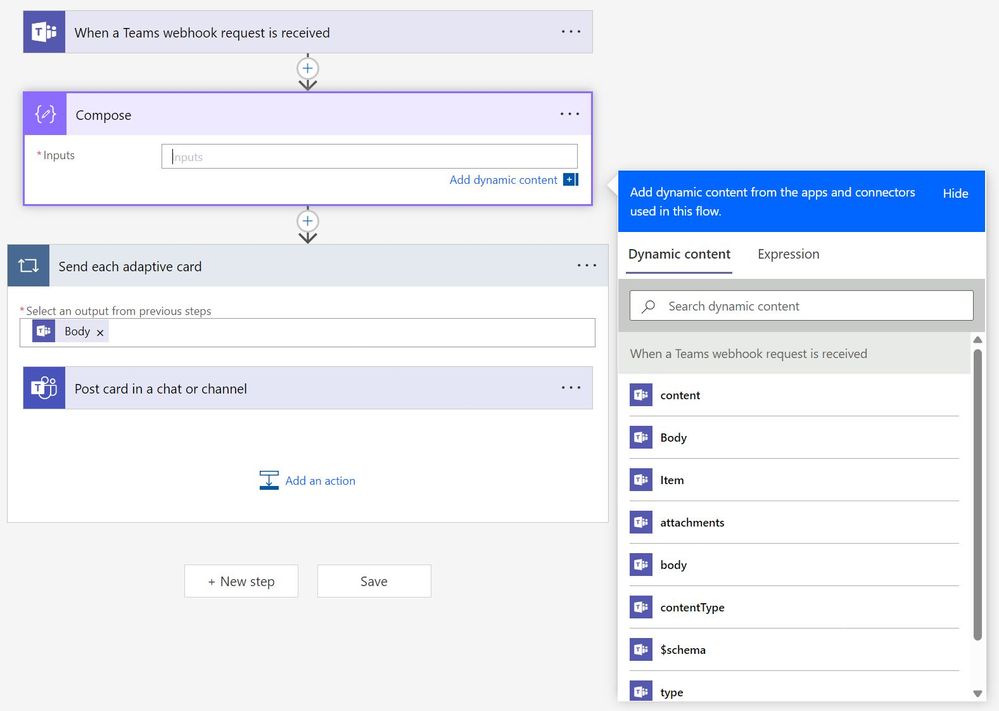
Task: Expand the webhook trigger card header
Action: [x=308, y=32]
